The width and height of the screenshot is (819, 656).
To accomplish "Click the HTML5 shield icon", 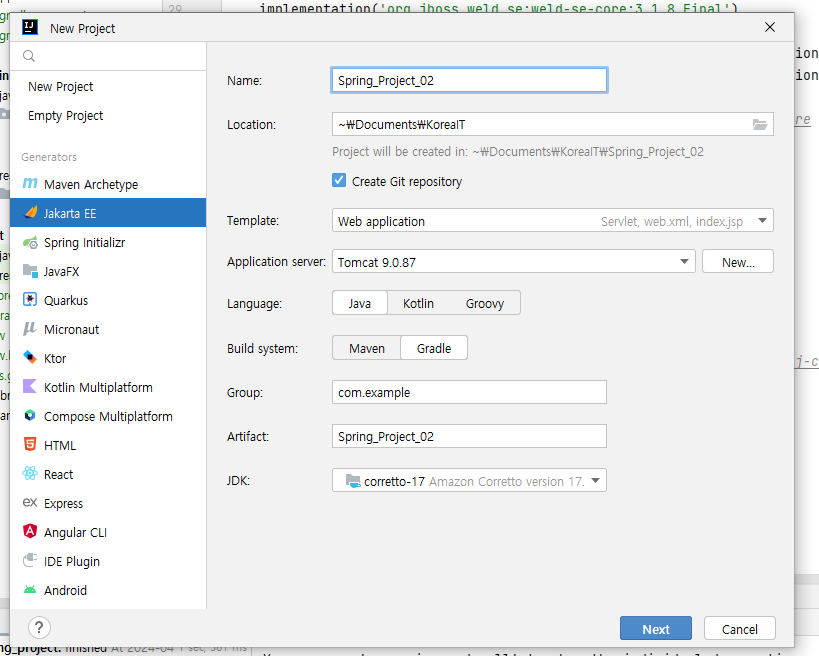I will [x=30, y=444].
